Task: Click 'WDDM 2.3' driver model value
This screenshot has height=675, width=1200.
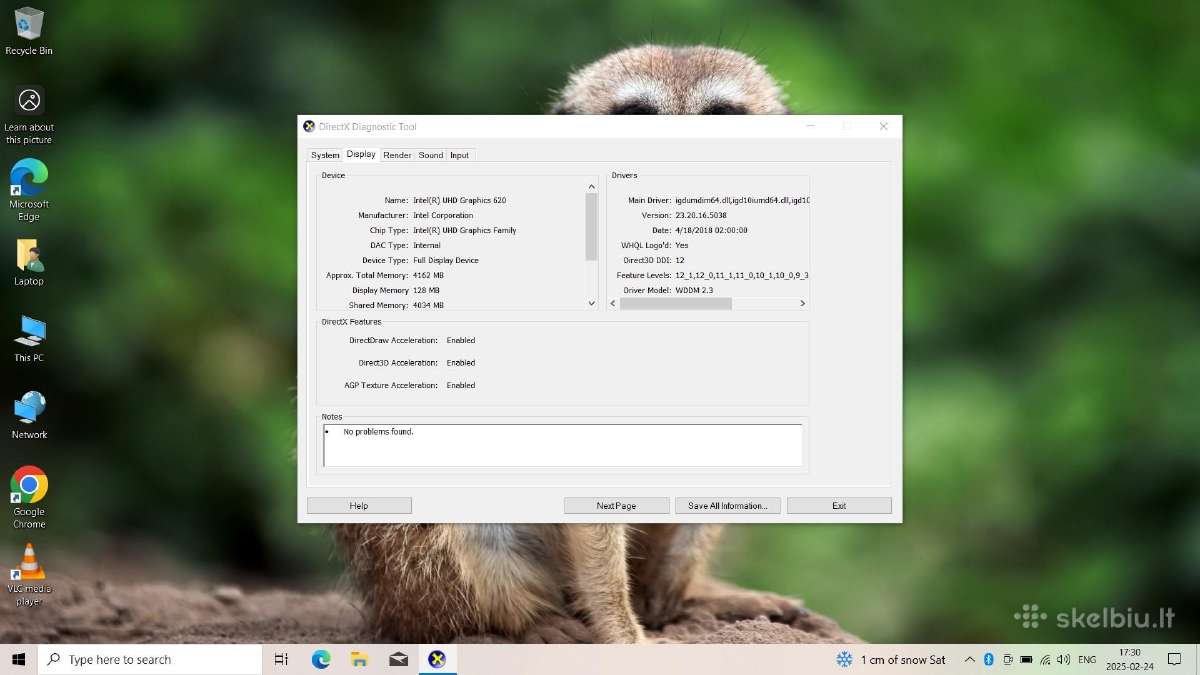Action: (x=695, y=290)
